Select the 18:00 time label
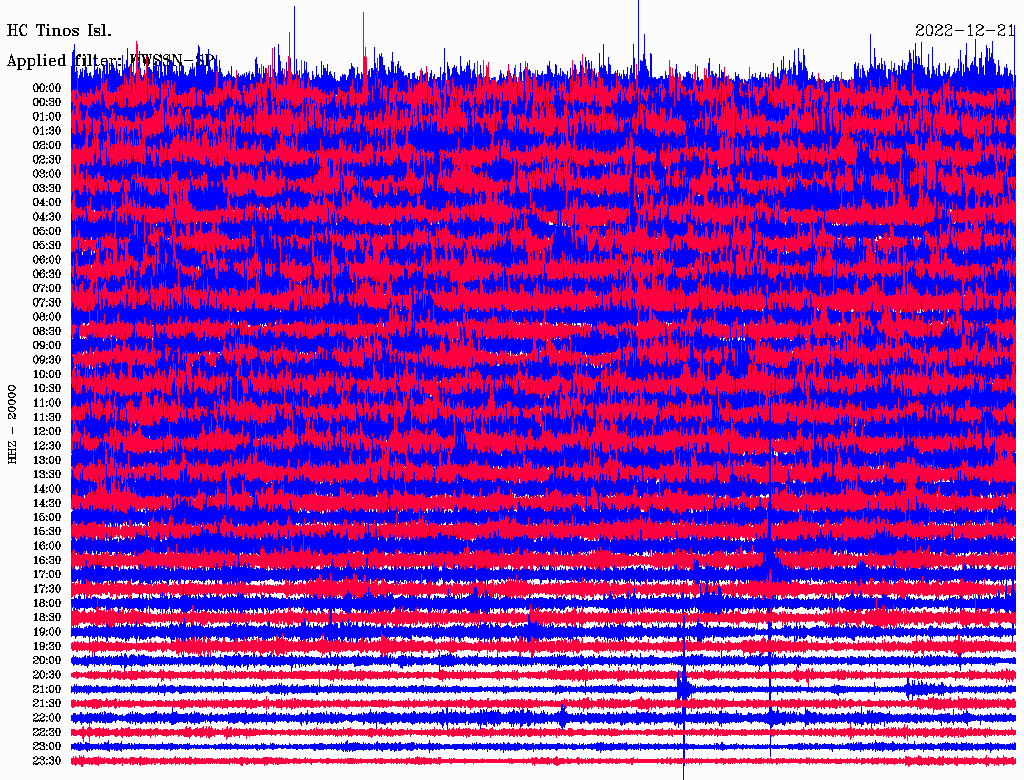1024x780 pixels. pos(47,603)
